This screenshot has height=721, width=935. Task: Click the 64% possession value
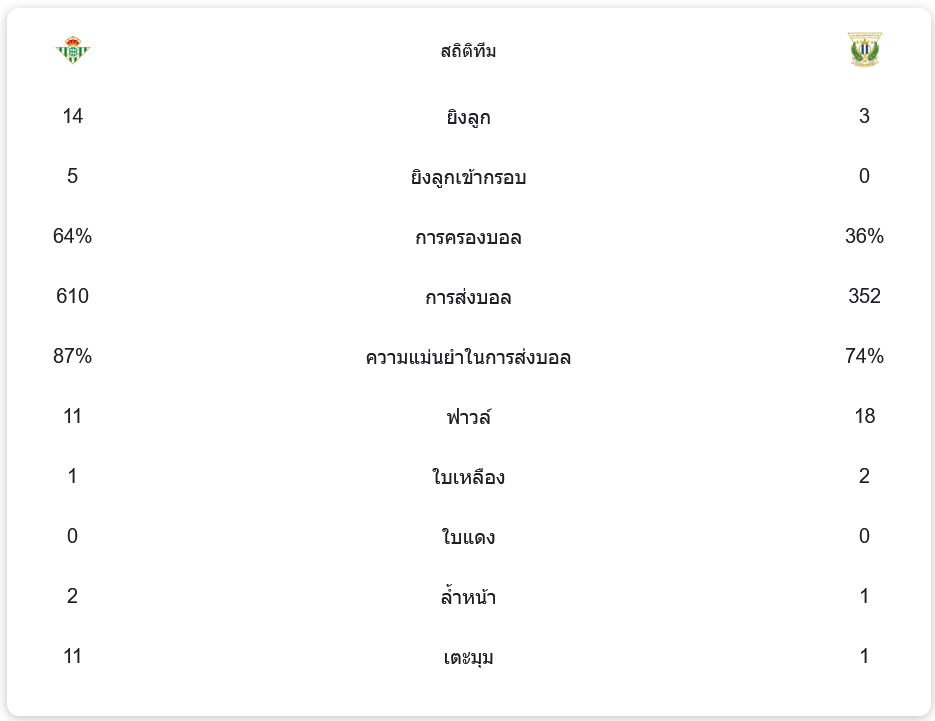click(72, 236)
